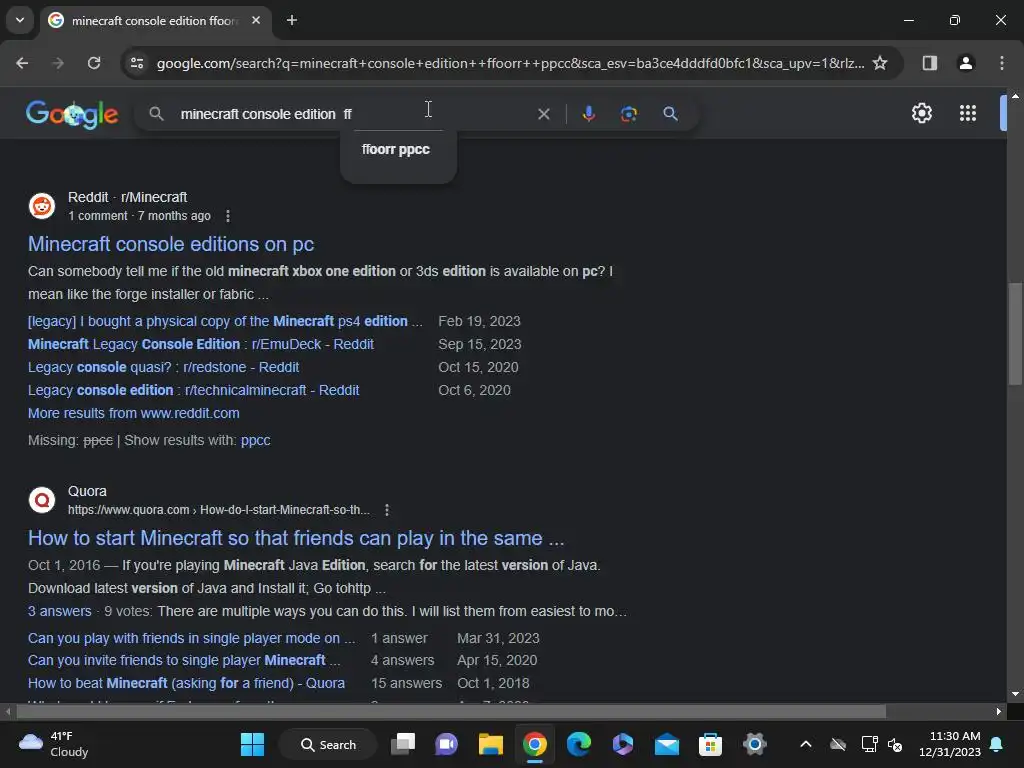Open 'Can you play with friends in single player' link
This screenshot has width=1024, height=768.
tap(191, 638)
